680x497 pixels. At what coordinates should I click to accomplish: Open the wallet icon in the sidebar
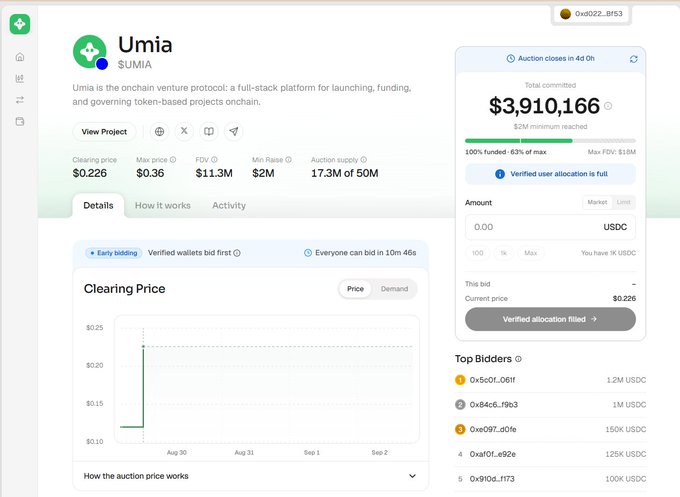click(20, 121)
